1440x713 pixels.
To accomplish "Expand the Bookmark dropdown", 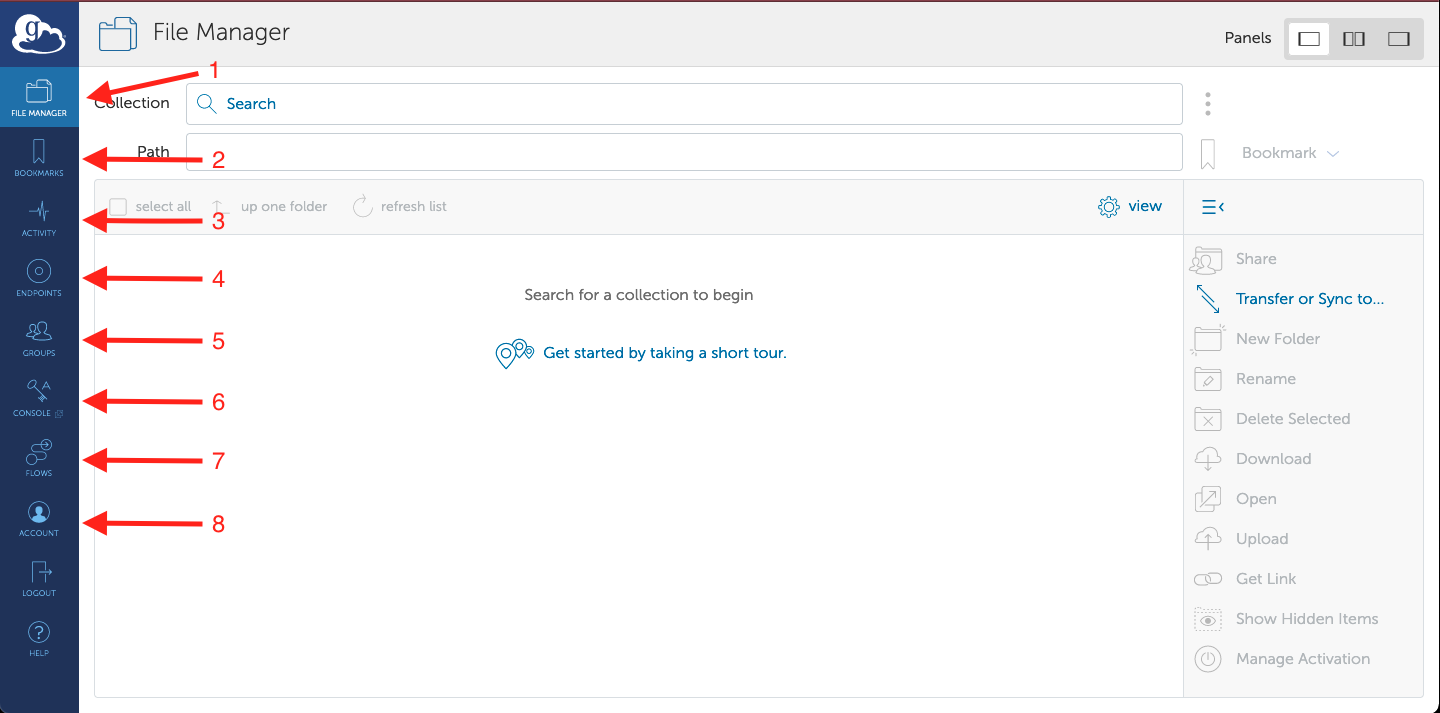I will 1290,153.
